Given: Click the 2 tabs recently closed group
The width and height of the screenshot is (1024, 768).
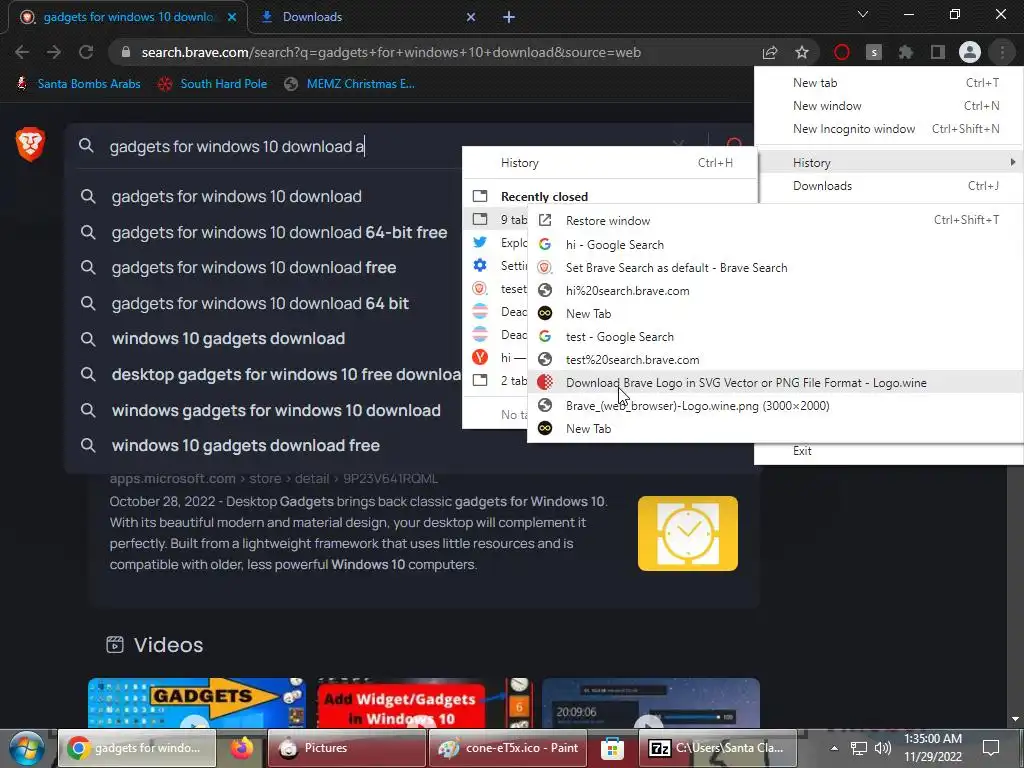Looking at the screenshot, I should click(x=496, y=380).
